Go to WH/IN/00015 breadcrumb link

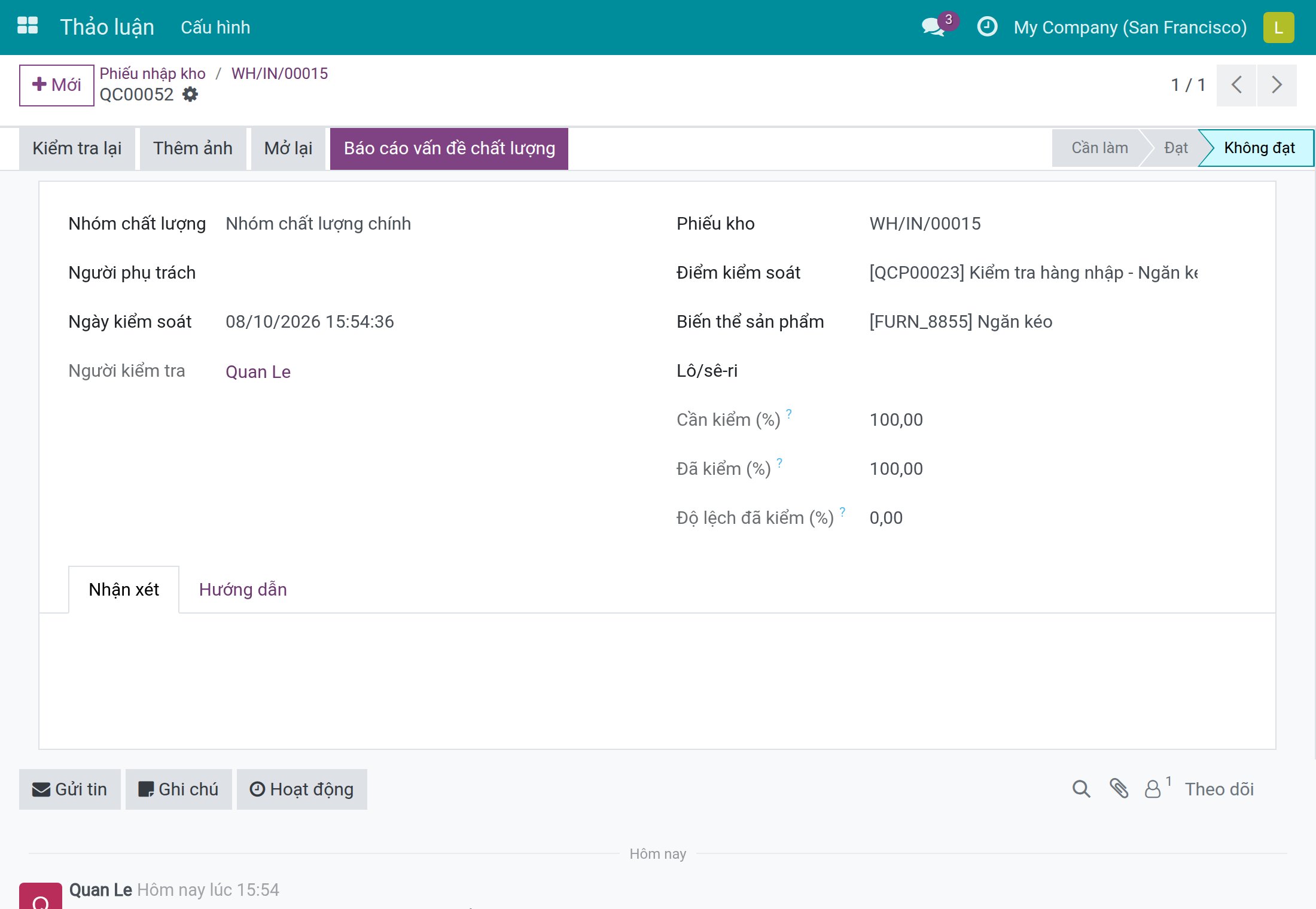[x=279, y=74]
